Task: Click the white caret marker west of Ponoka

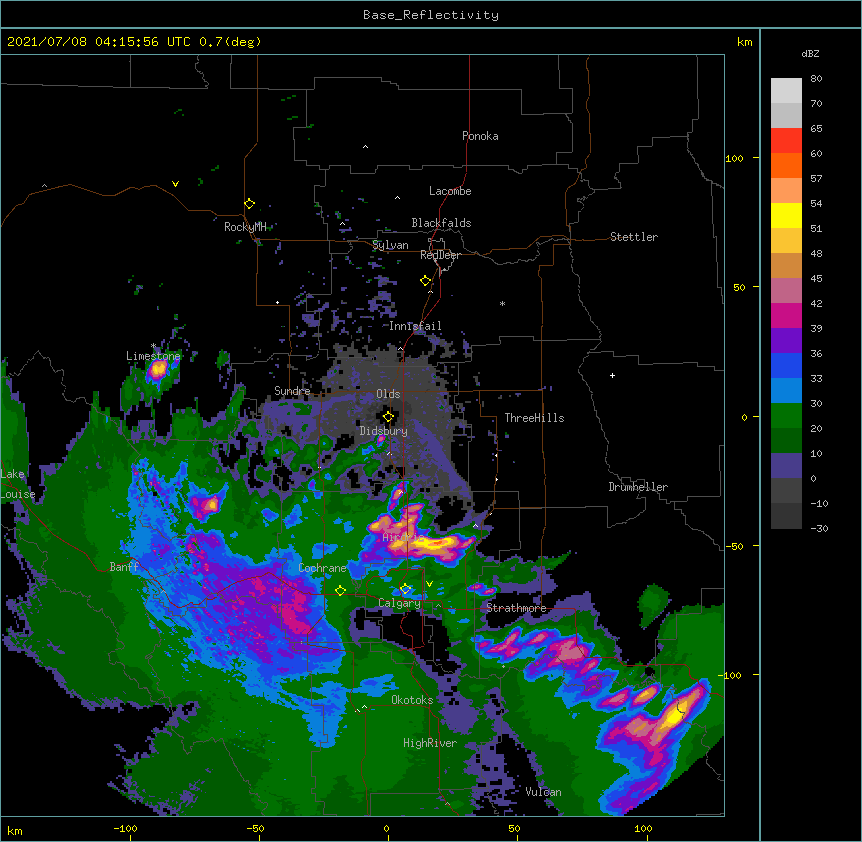Action: (x=365, y=147)
